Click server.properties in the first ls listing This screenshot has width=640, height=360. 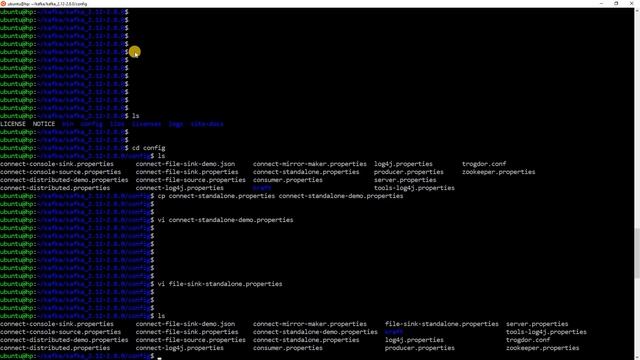tap(405, 180)
